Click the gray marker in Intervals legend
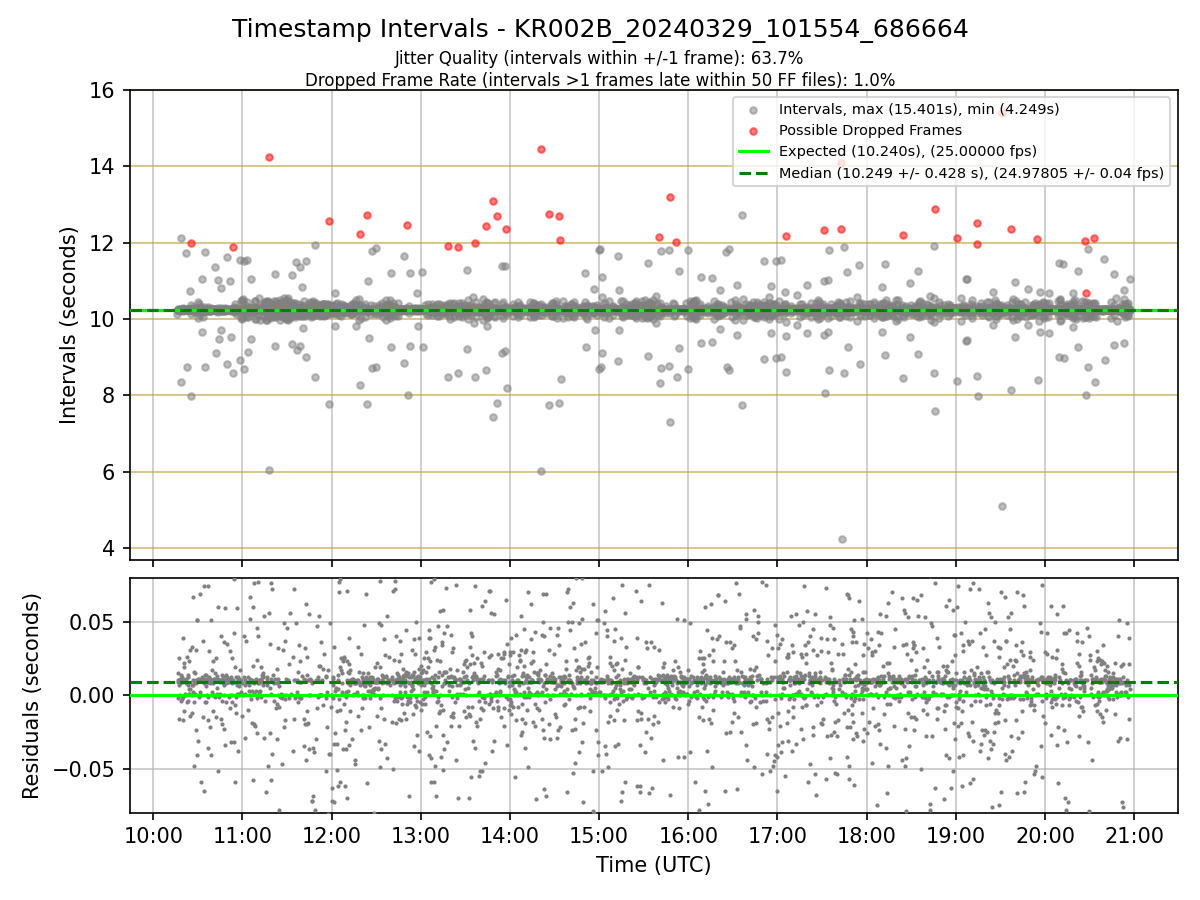1200x900 pixels. point(754,110)
